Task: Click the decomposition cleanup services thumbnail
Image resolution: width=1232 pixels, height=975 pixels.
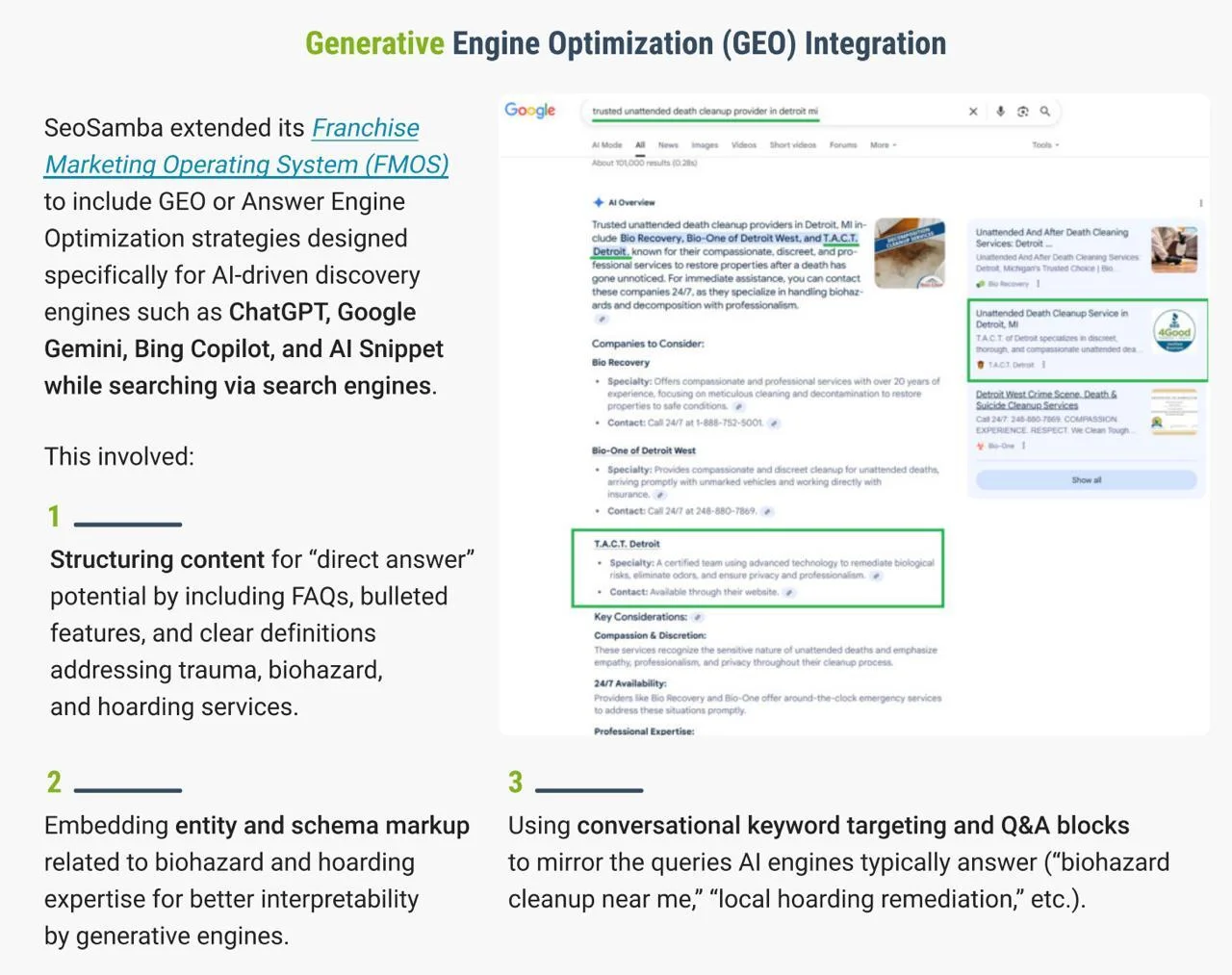Action: coord(910,254)
